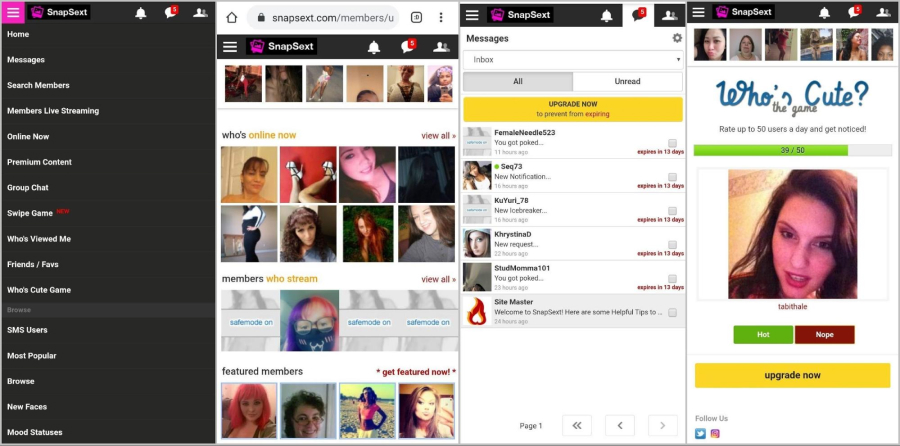Image resolution: width=900 pixels, height=446 pixels.
Task: Go to next messages page
Action: (x=663, y=425)
